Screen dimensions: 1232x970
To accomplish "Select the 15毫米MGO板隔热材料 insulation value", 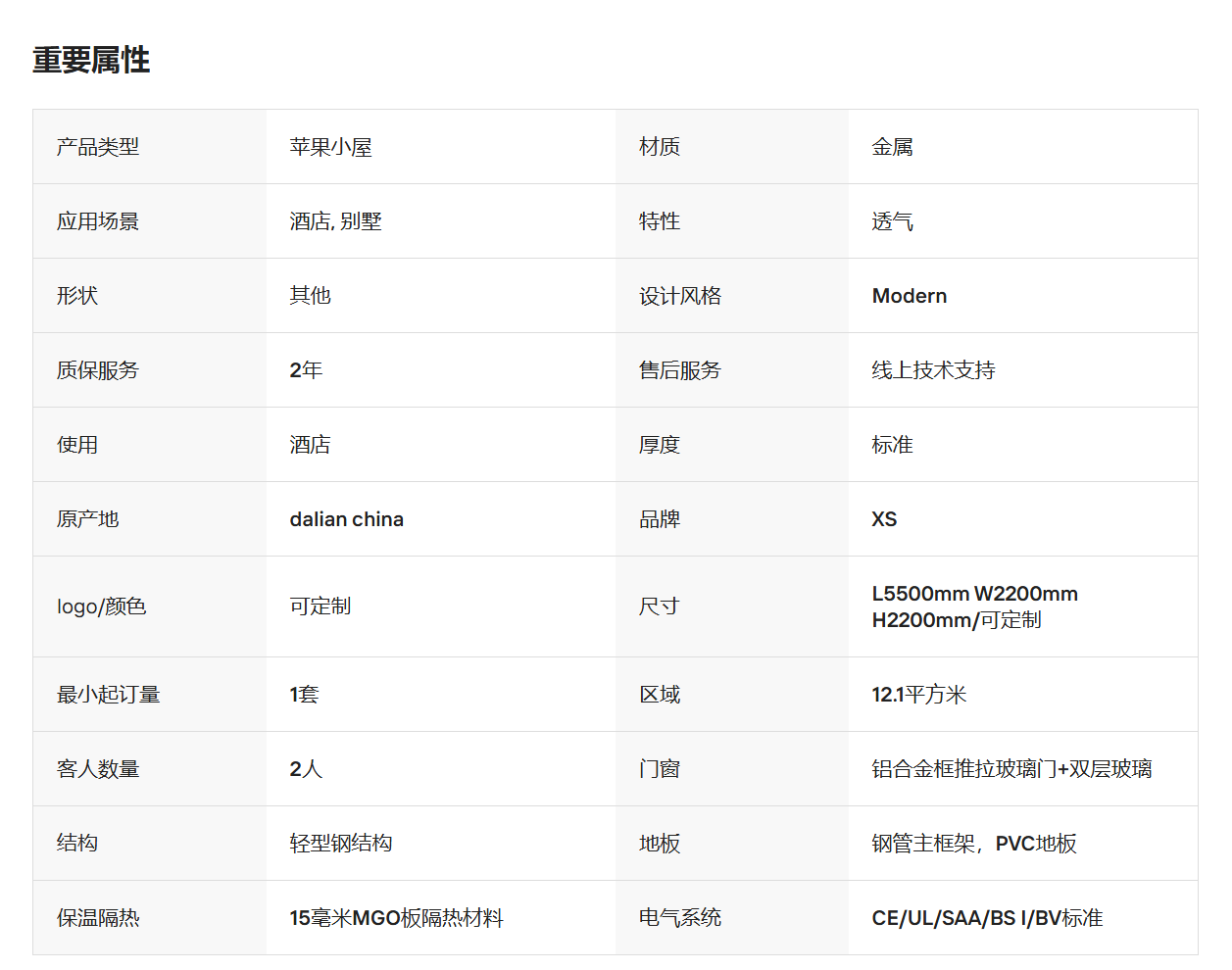I will click(x=396, y=918).
